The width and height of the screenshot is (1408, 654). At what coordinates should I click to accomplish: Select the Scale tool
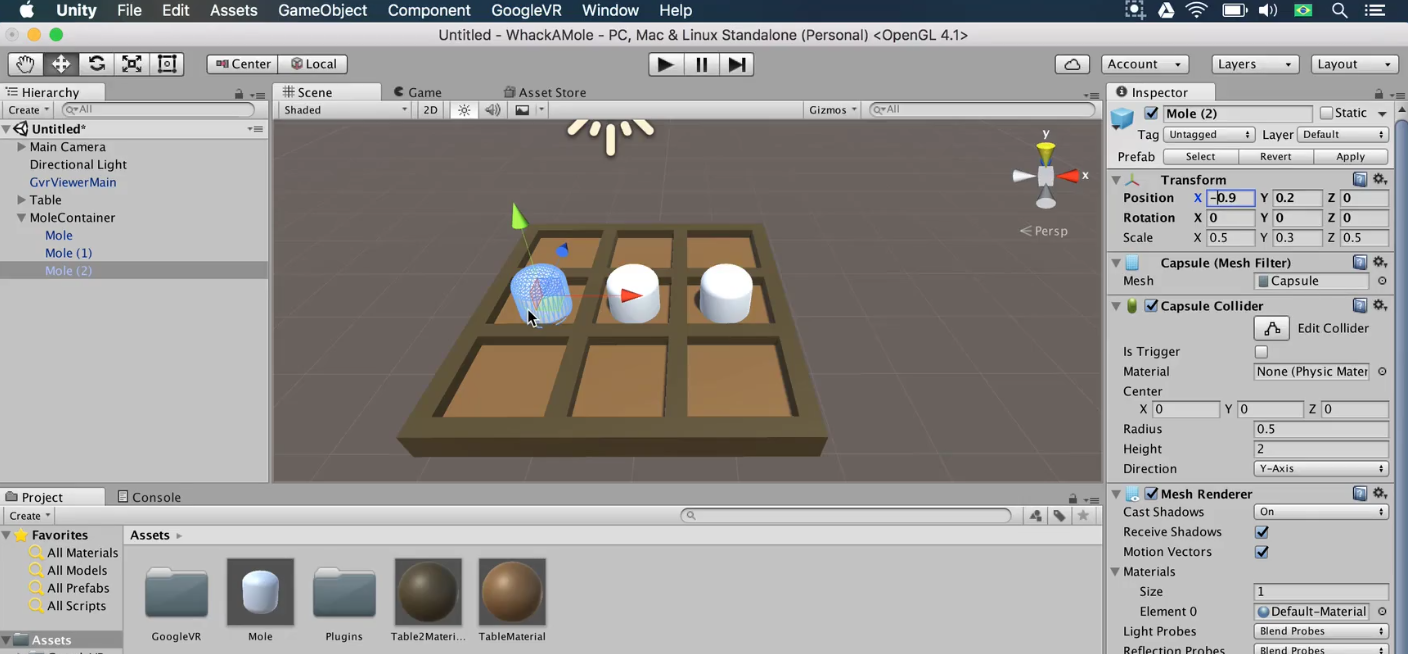131,63
